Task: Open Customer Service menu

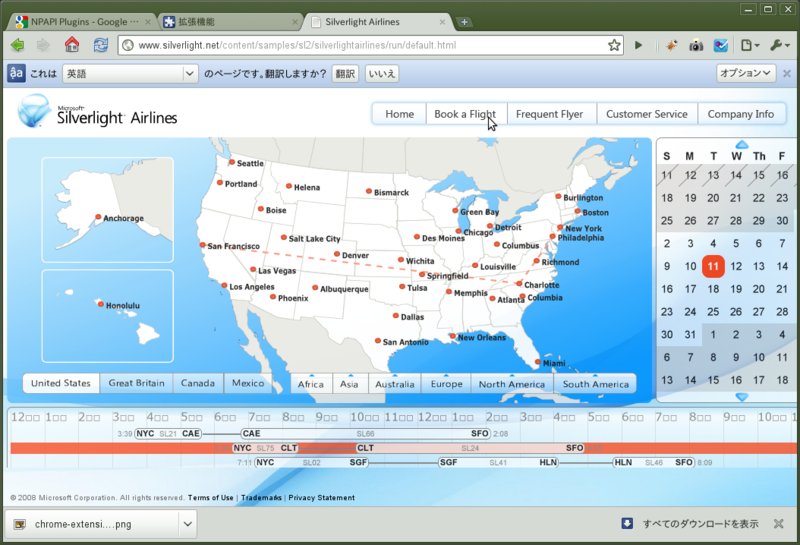Action: [x=647, y=114]
